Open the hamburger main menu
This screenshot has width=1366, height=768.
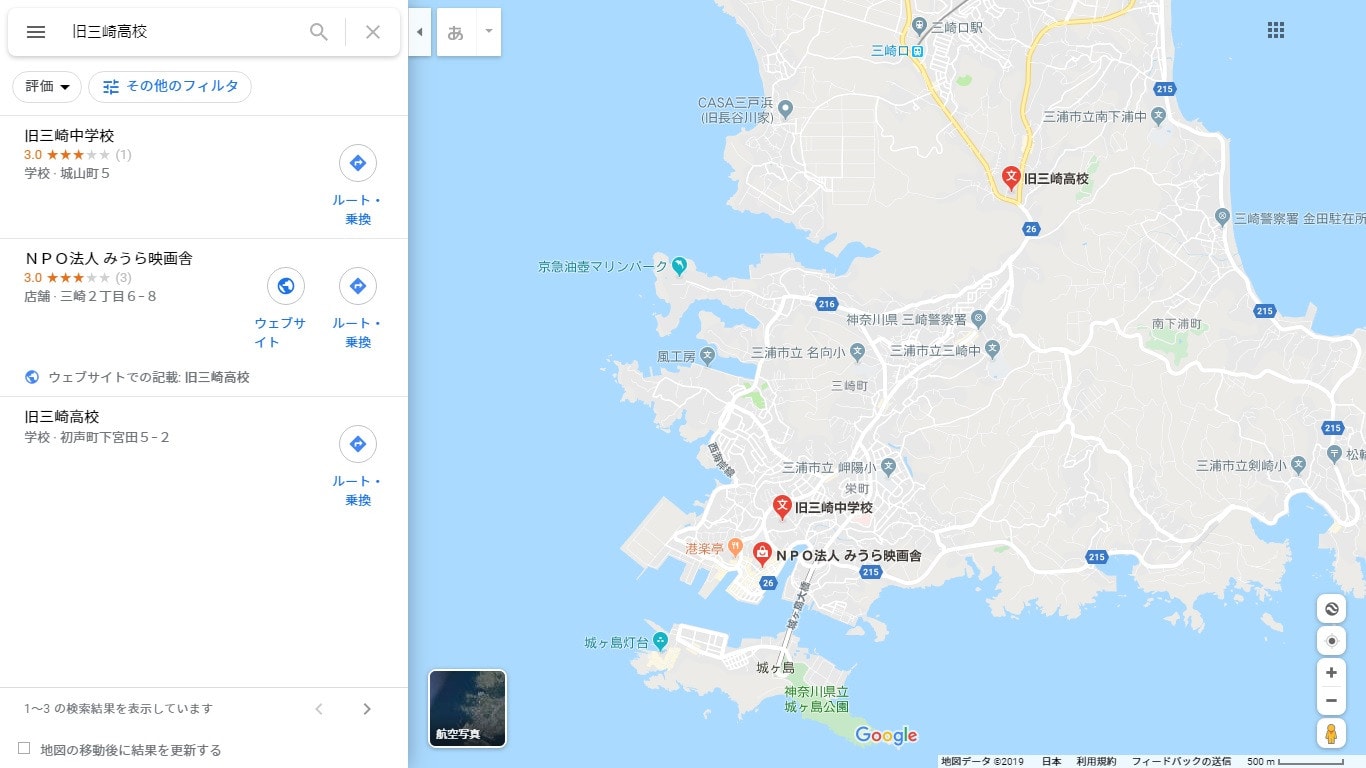click(36, 32)
